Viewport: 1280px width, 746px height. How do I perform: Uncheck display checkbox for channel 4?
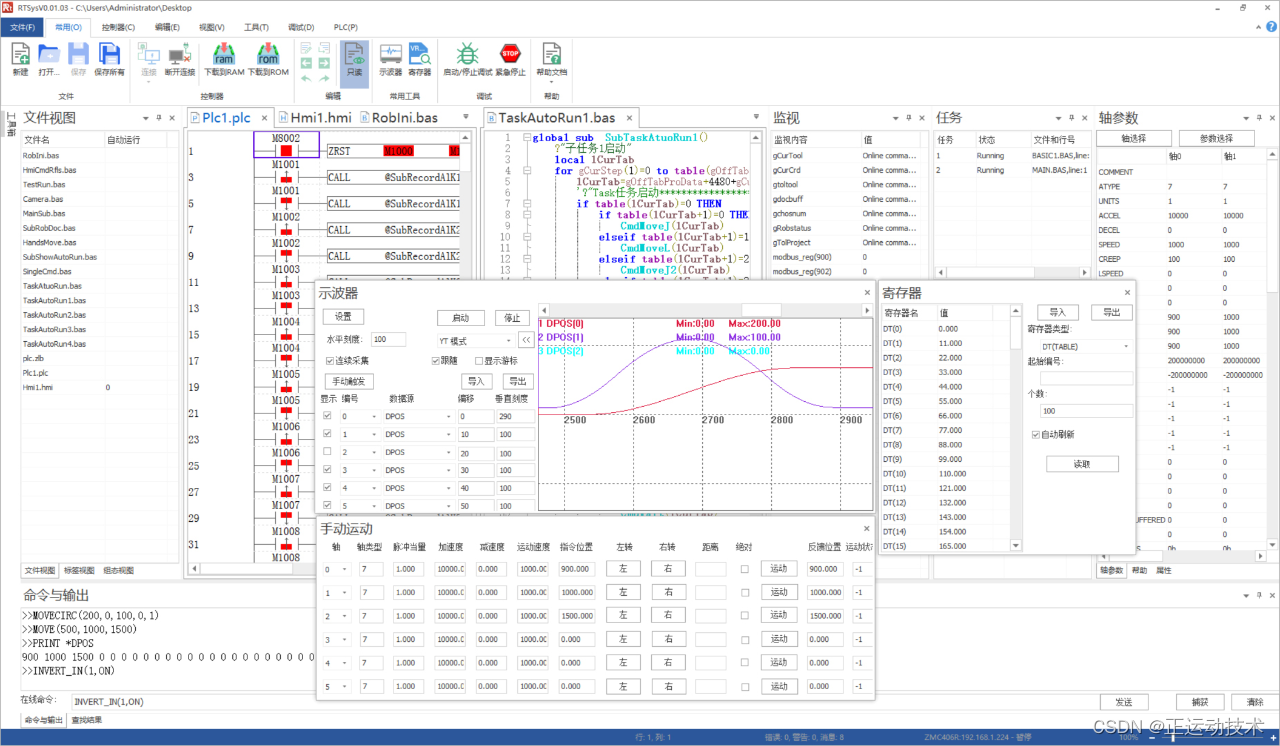(327, 488)
